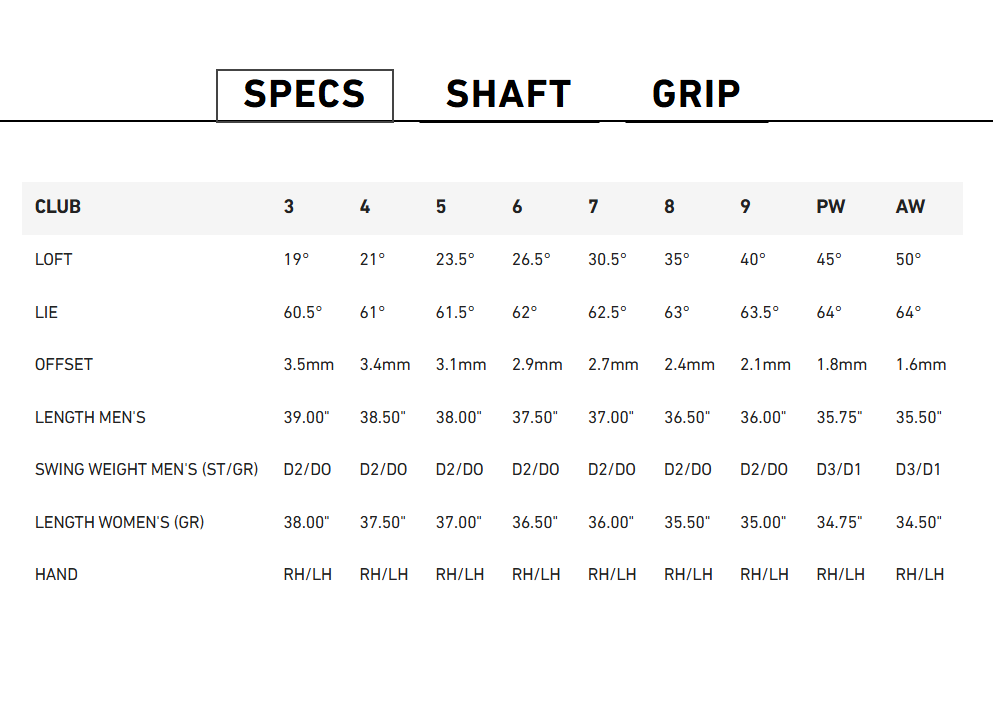993x728 pixels.
Task: Click the CLUB column header
Action: click(x=58, y=207)
